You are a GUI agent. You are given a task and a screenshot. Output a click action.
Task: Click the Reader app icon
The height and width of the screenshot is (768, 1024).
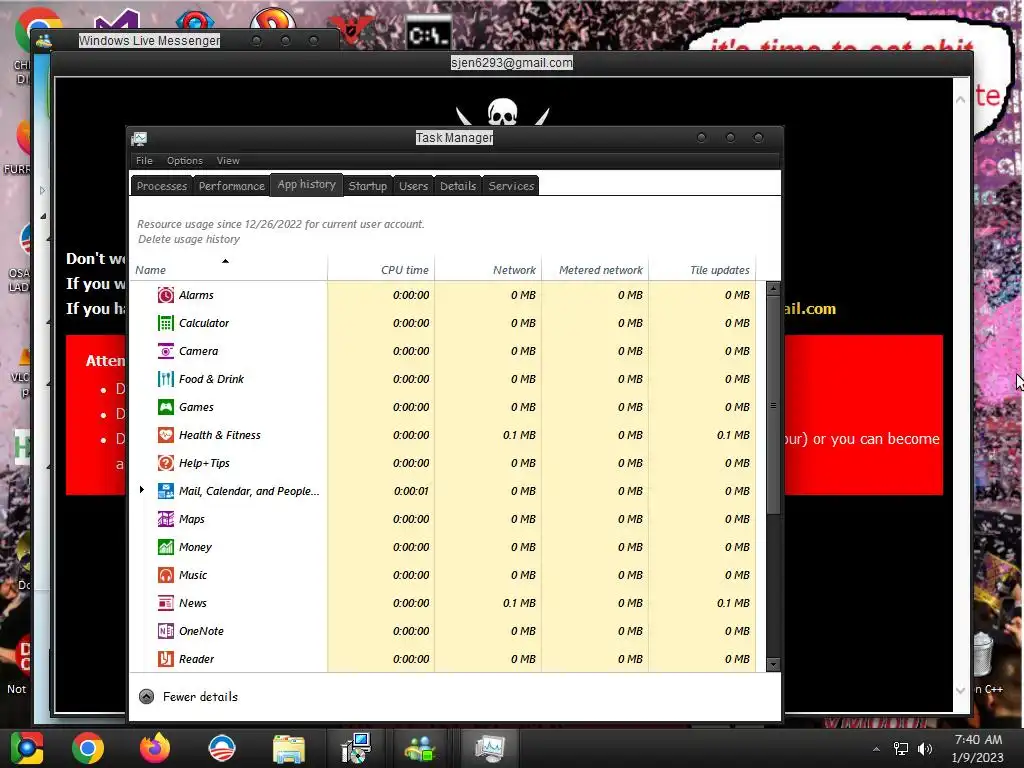[x=166, y=660]
